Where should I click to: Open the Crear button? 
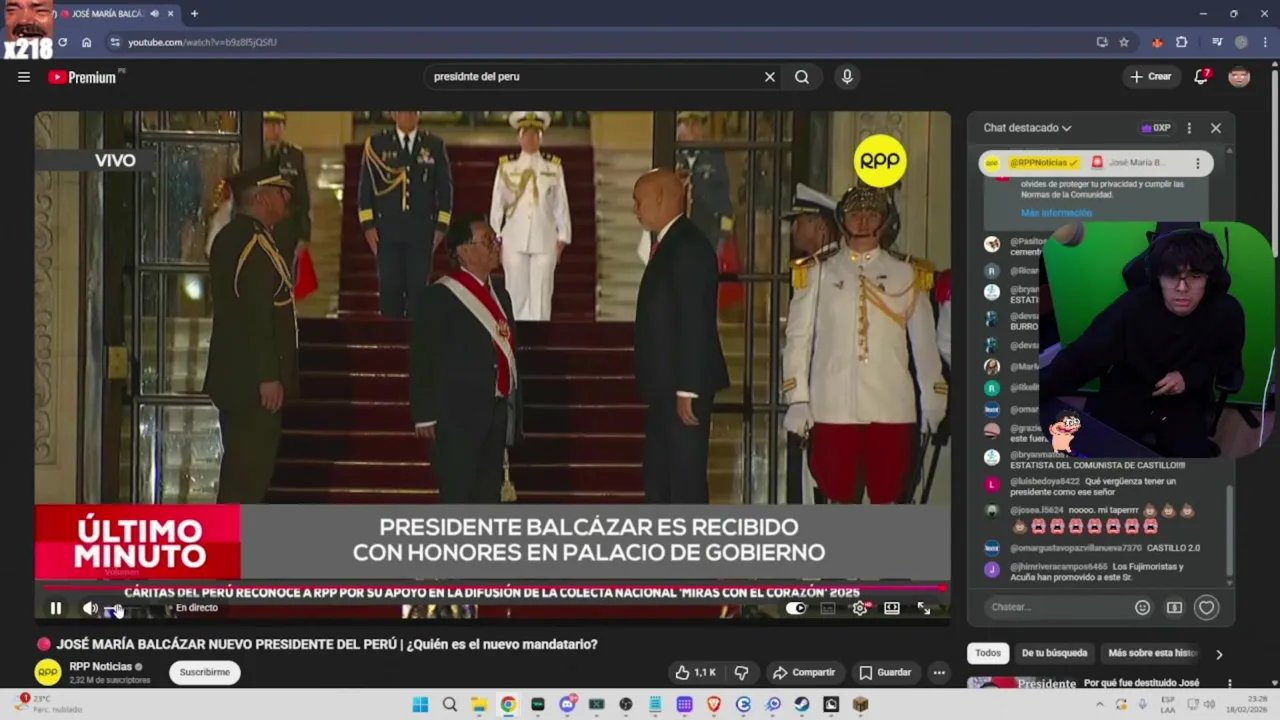click(1151, 77)
